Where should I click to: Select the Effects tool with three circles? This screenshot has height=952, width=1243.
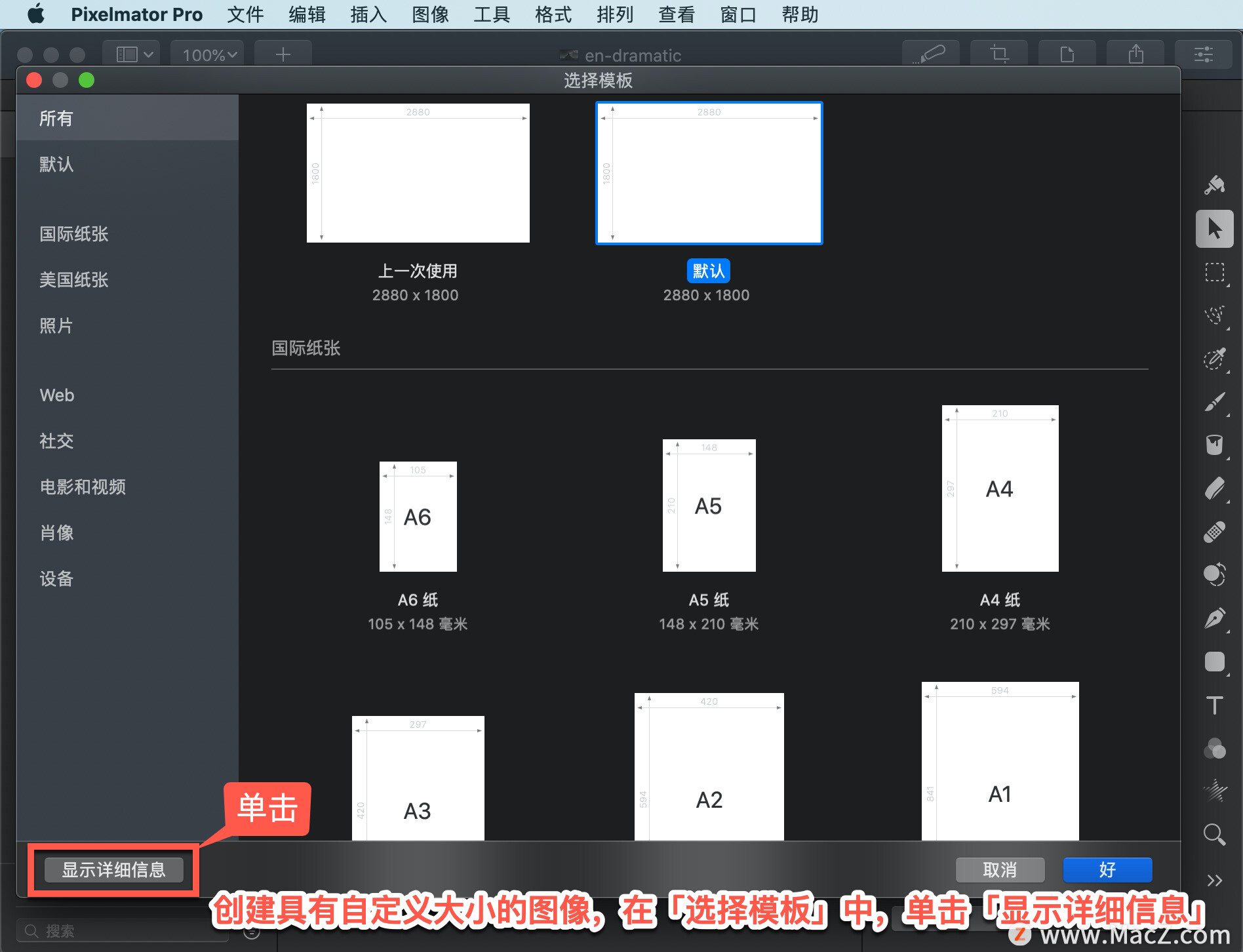(x=1214, y=749)
